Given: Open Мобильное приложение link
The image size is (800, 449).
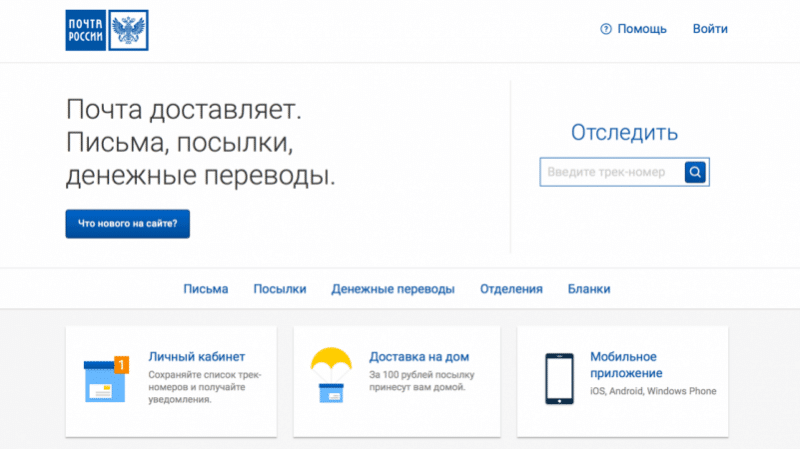Looking at the screenshot, I should (626, 365).
